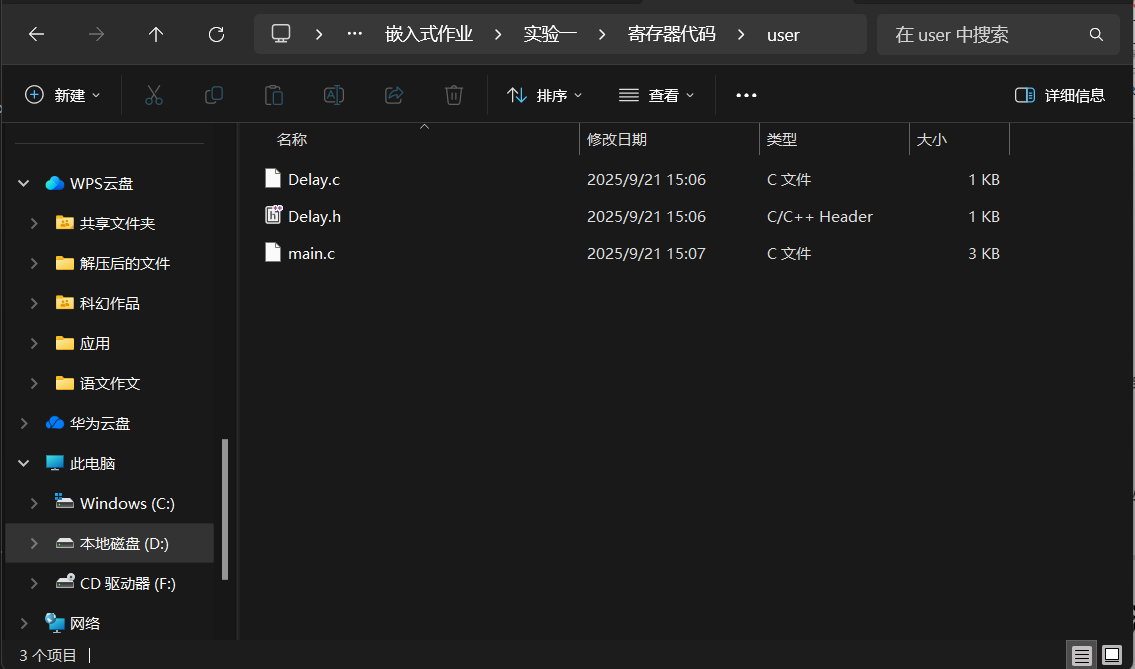
Task: Open the See more ellipsis menu
Action: (x=746, y=95)
